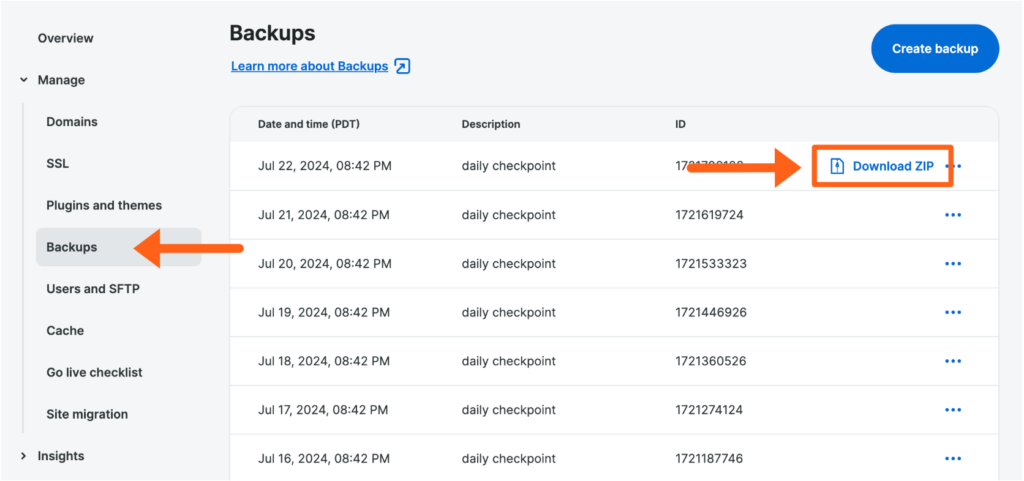
Task: Click Download ZIP for Jul 22 backup
Action: (882, 166)
